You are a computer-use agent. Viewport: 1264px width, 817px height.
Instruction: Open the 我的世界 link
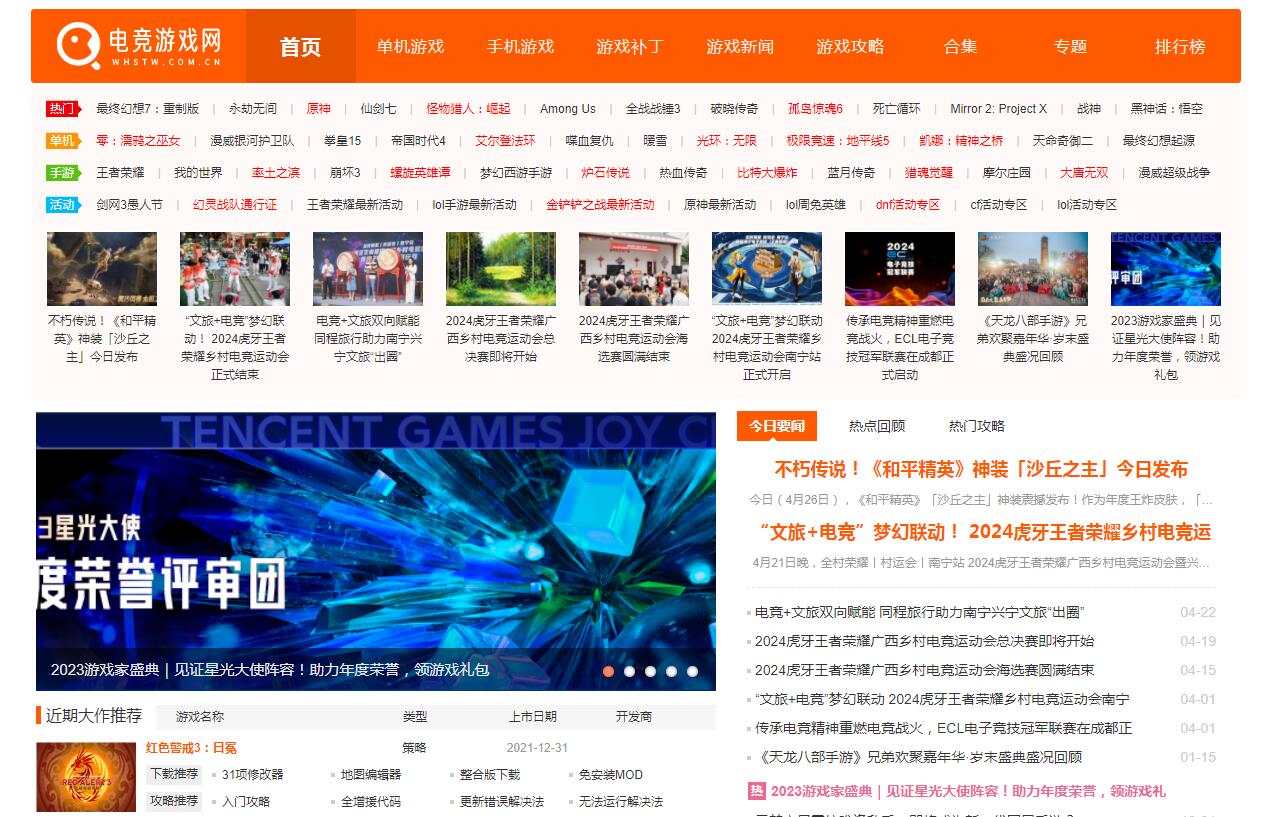tap(198, 172)
